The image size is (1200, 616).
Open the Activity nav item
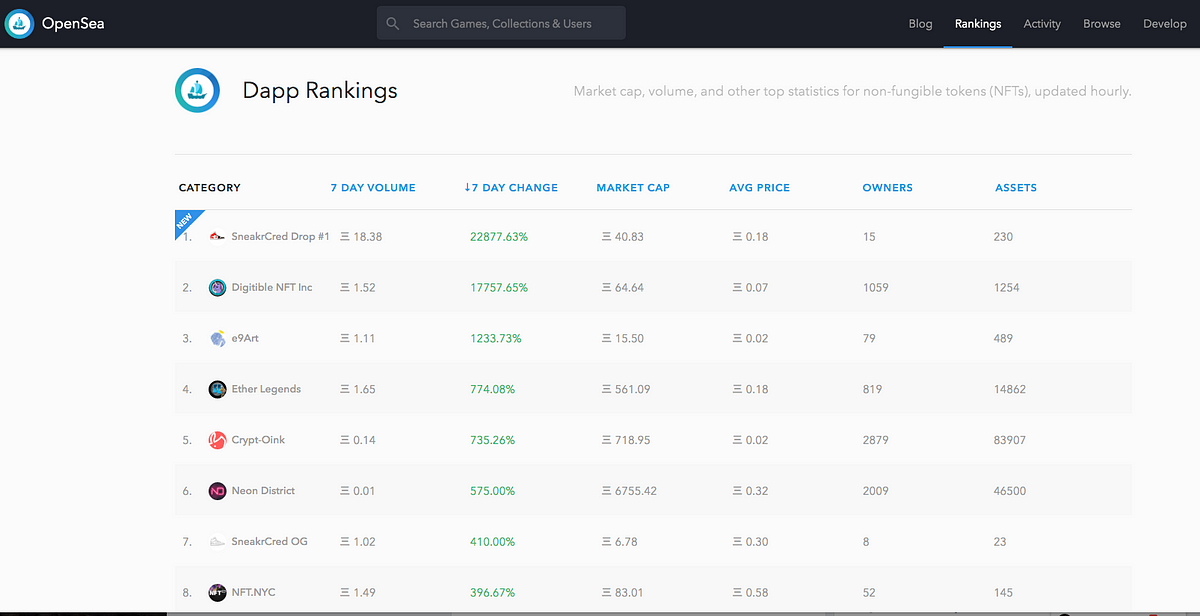(x=1042, y=24)
